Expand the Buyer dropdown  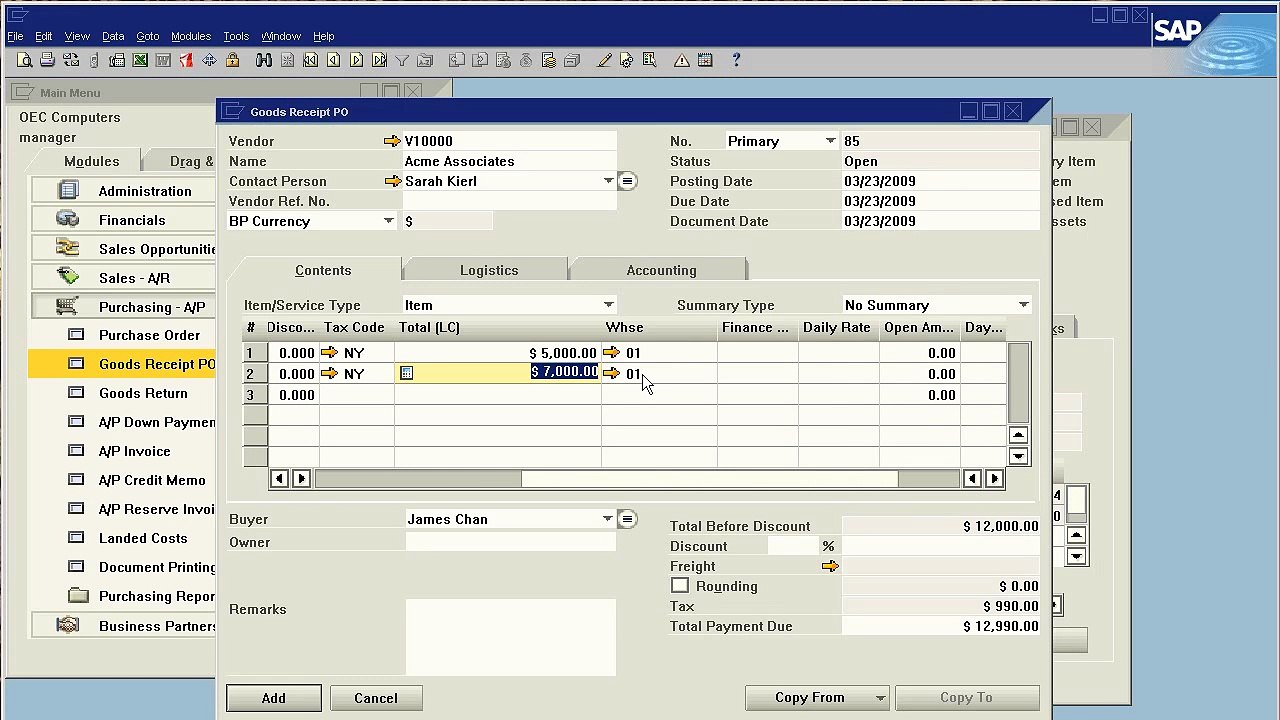607,519
